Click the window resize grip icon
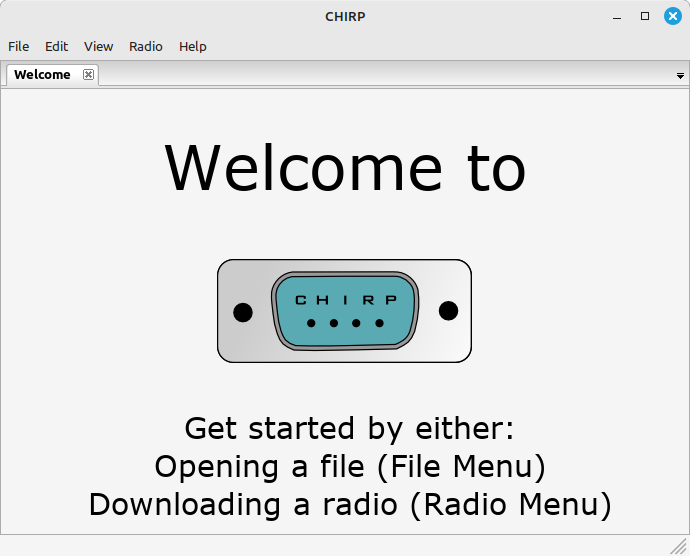Screen dimensions: 690x556 coord(679,546)
